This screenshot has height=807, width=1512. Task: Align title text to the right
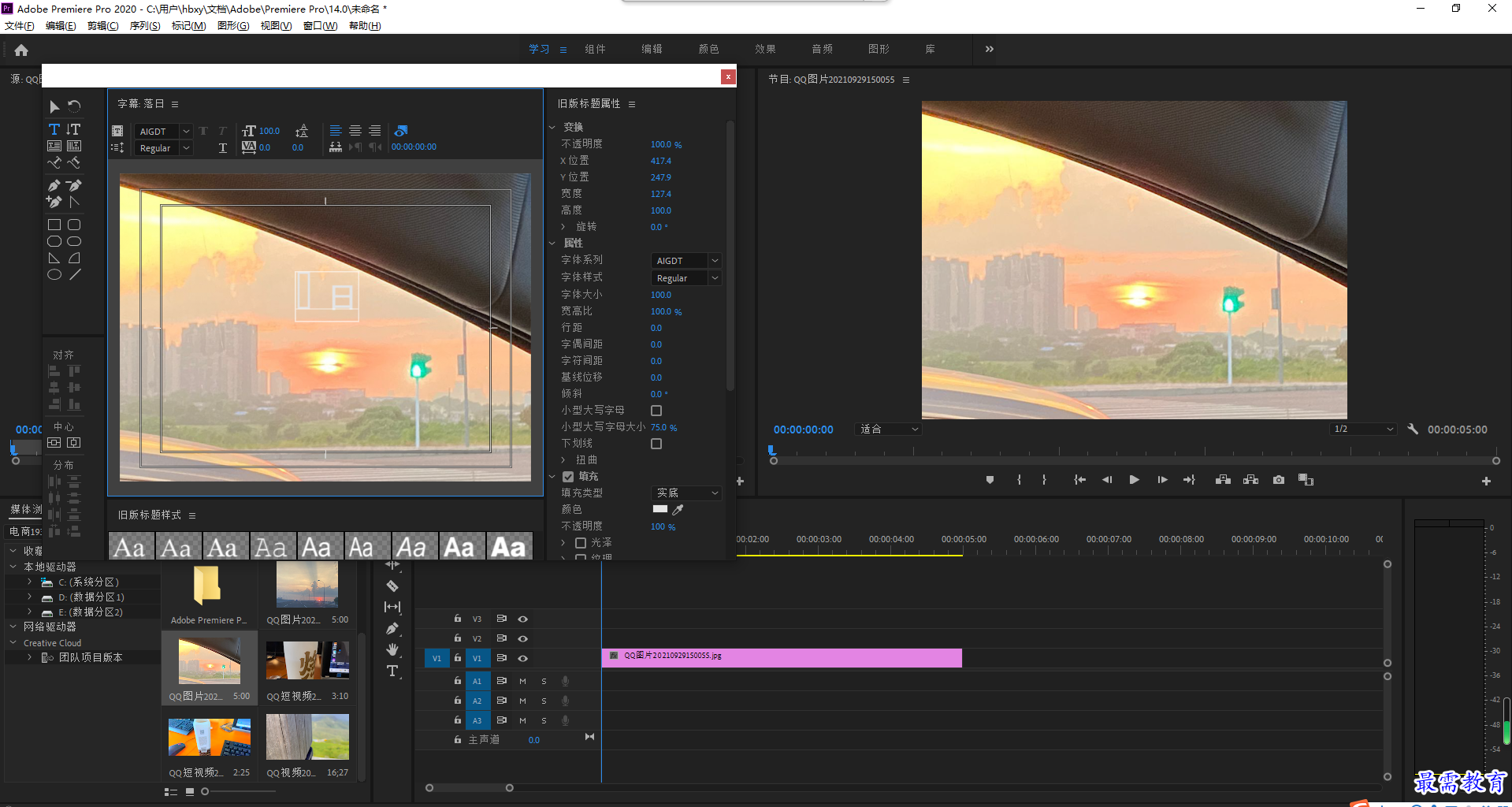(375, 131)
